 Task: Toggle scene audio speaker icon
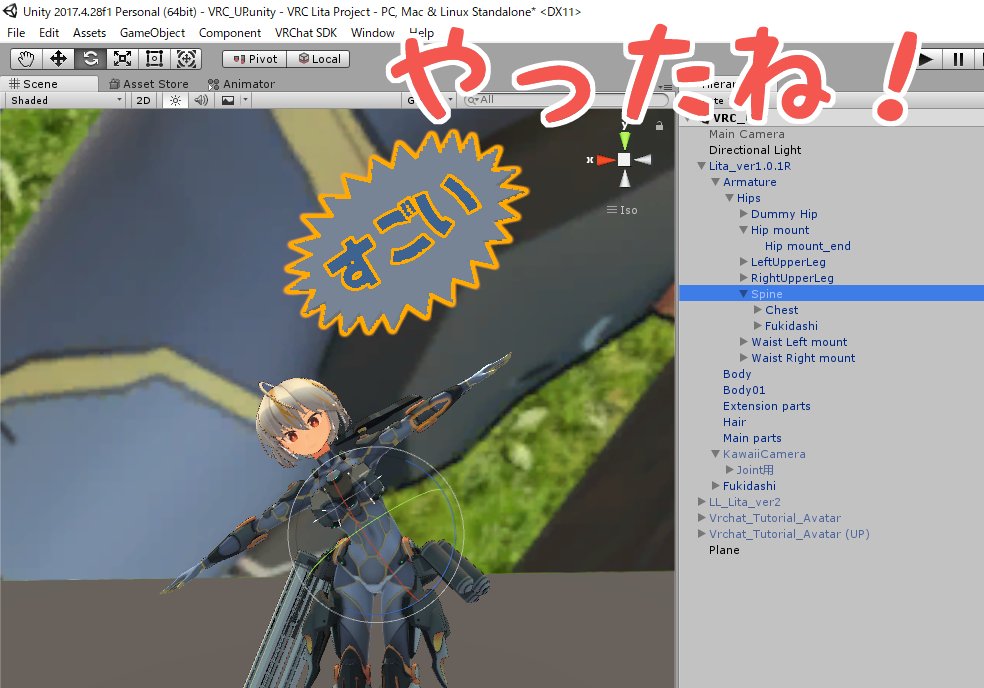pos(201,100)
